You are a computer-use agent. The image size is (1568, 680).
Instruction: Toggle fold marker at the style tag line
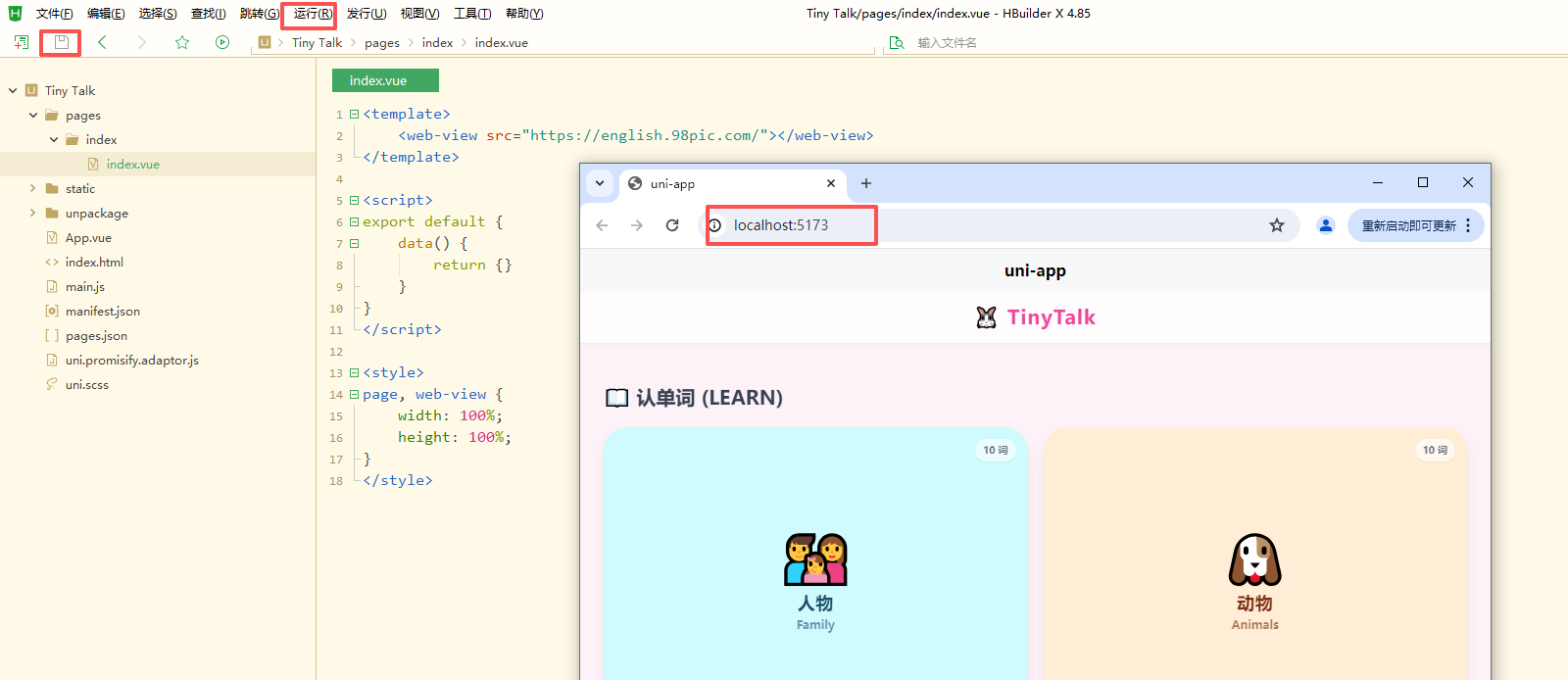pyautogui.click(x=354, y=373)
